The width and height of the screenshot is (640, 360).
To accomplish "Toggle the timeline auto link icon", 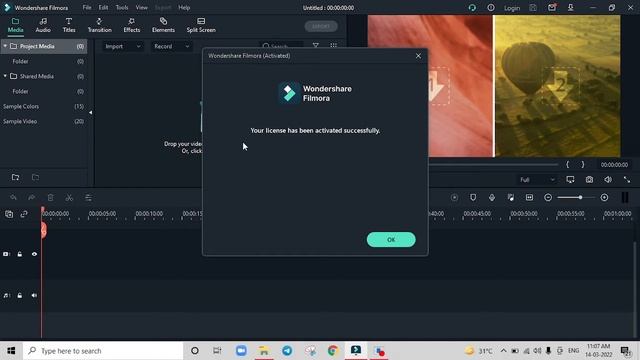I will pos(24,214).
